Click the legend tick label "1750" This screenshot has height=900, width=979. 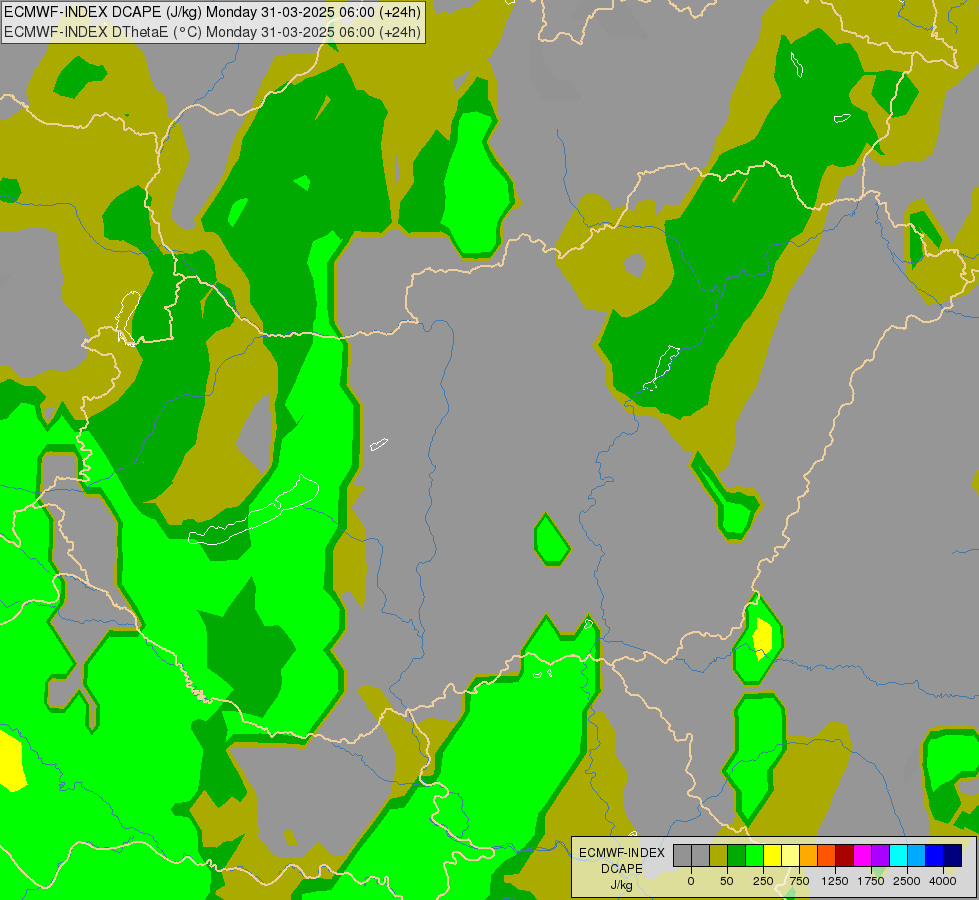tap(871, 881)
